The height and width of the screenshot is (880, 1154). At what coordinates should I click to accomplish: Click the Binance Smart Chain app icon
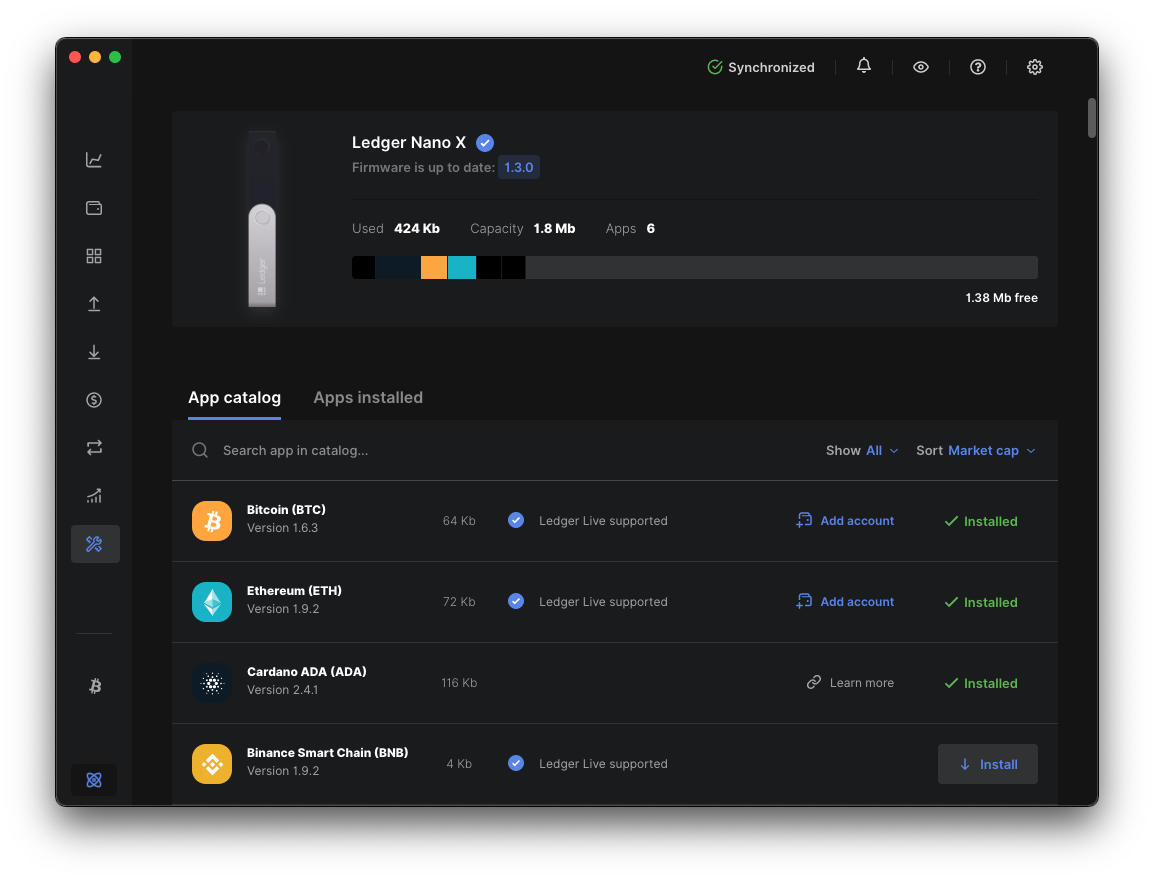tap(212, 764)
